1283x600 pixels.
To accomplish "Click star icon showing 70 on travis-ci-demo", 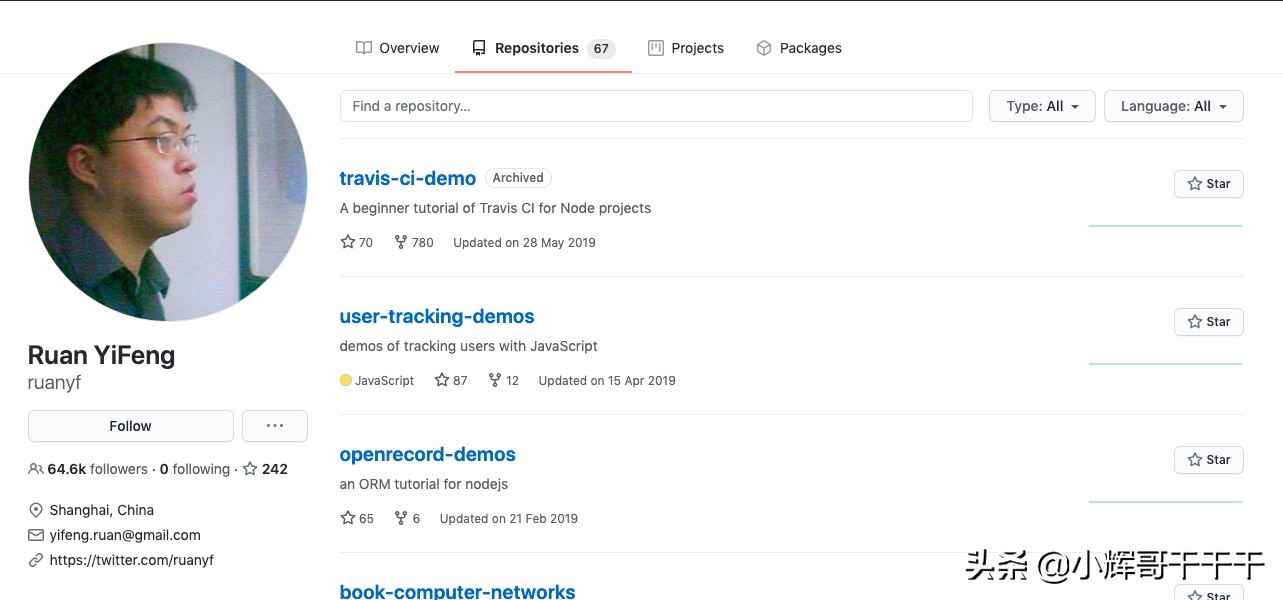I will point(348,242).
